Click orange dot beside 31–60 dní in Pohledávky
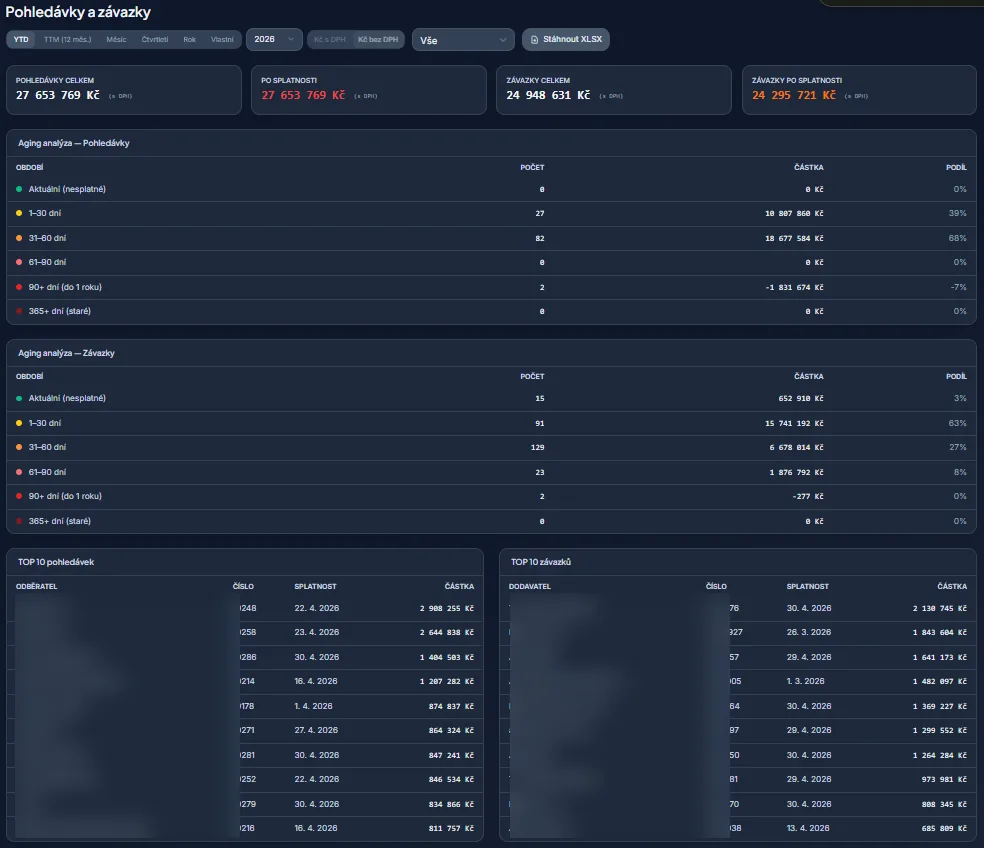 click(19, 238)
